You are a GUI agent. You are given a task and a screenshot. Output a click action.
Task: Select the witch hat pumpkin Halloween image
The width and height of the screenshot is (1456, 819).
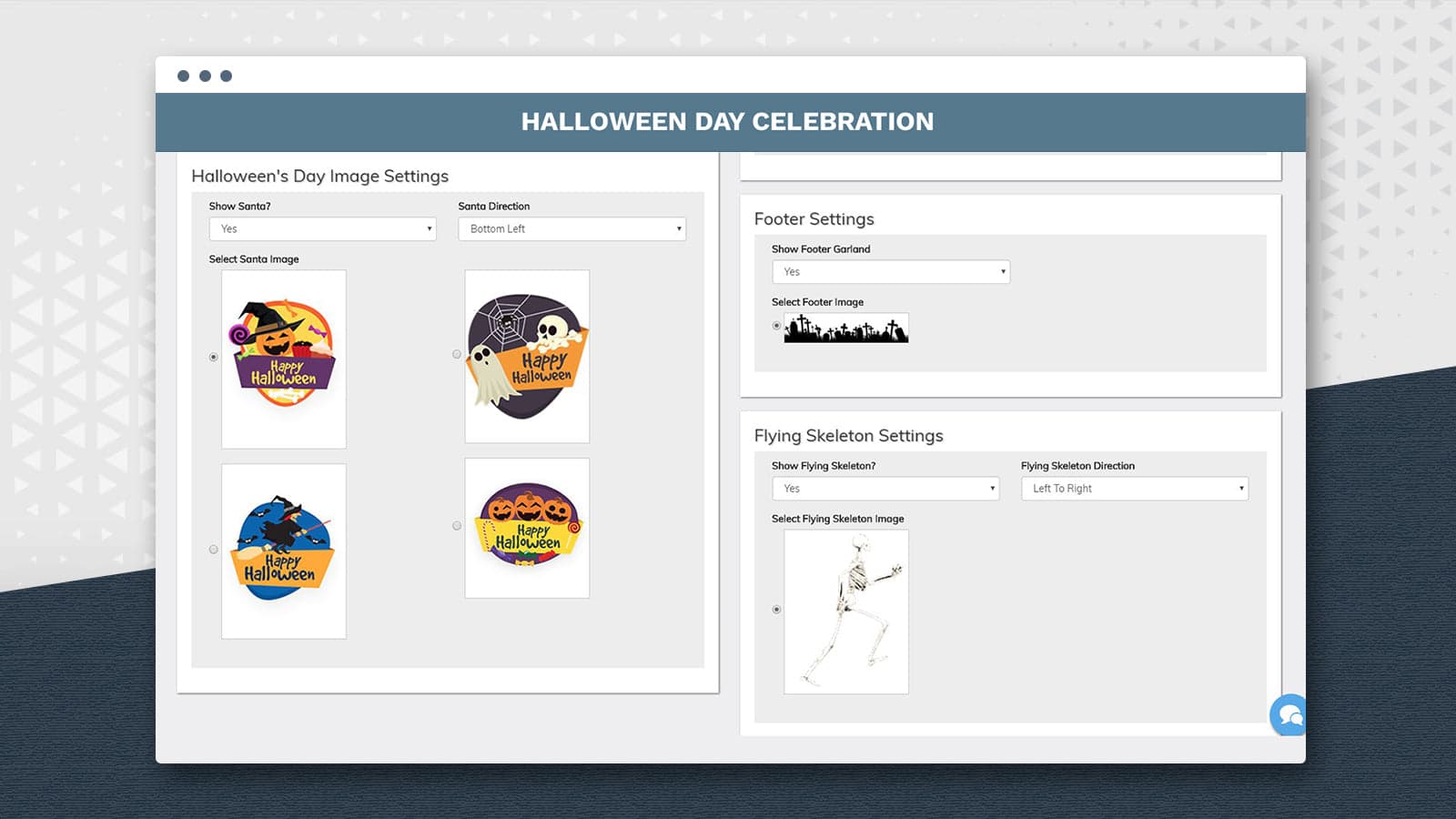284,358
